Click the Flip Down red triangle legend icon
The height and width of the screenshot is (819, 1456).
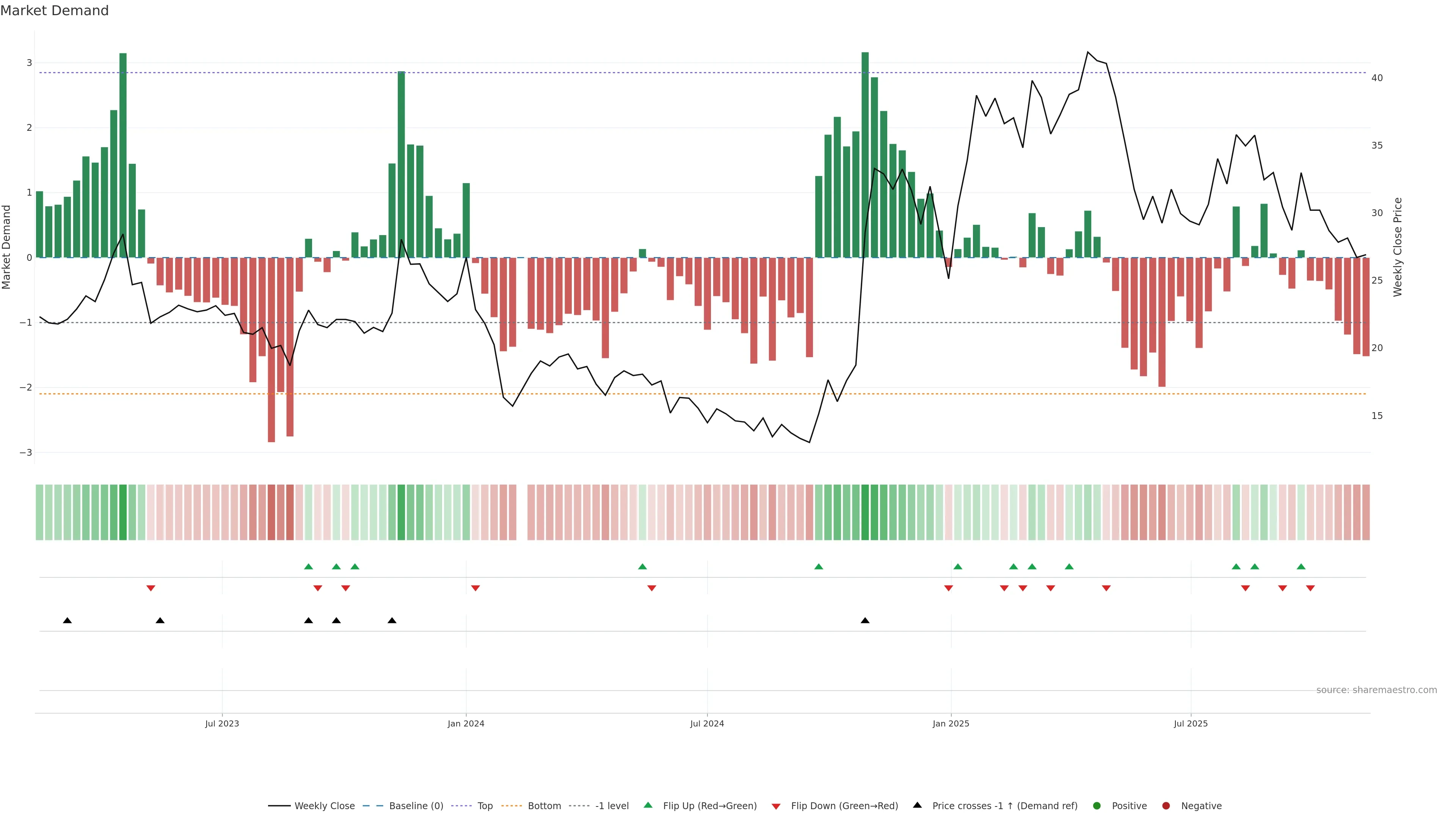point(776,806)
